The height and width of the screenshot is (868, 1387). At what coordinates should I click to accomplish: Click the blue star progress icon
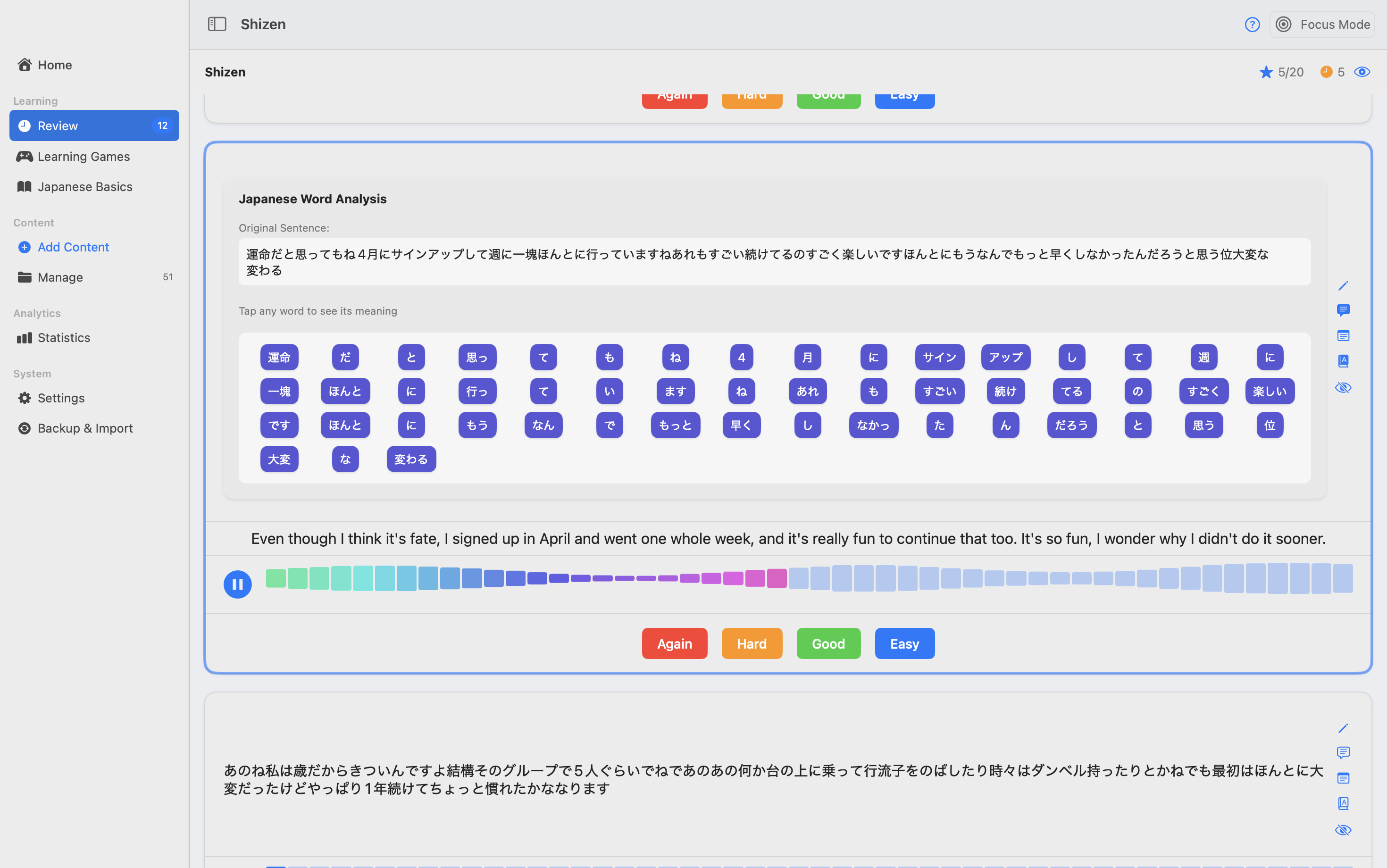click(x=1265, y=72)
